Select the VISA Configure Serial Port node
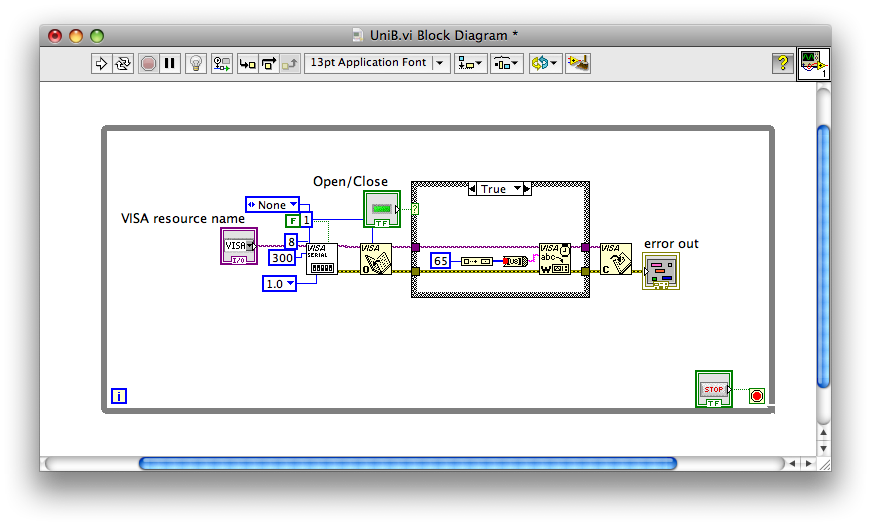Screen dimensions: 871x526 point(321,259)
